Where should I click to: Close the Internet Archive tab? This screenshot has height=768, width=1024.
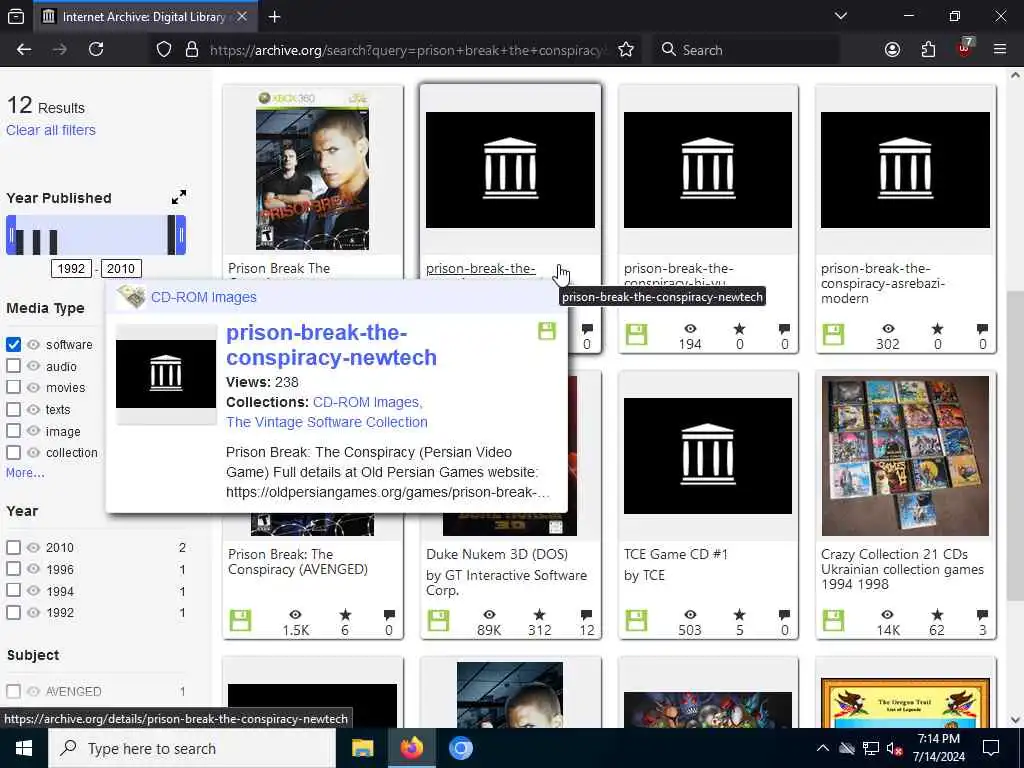point(242,17)
